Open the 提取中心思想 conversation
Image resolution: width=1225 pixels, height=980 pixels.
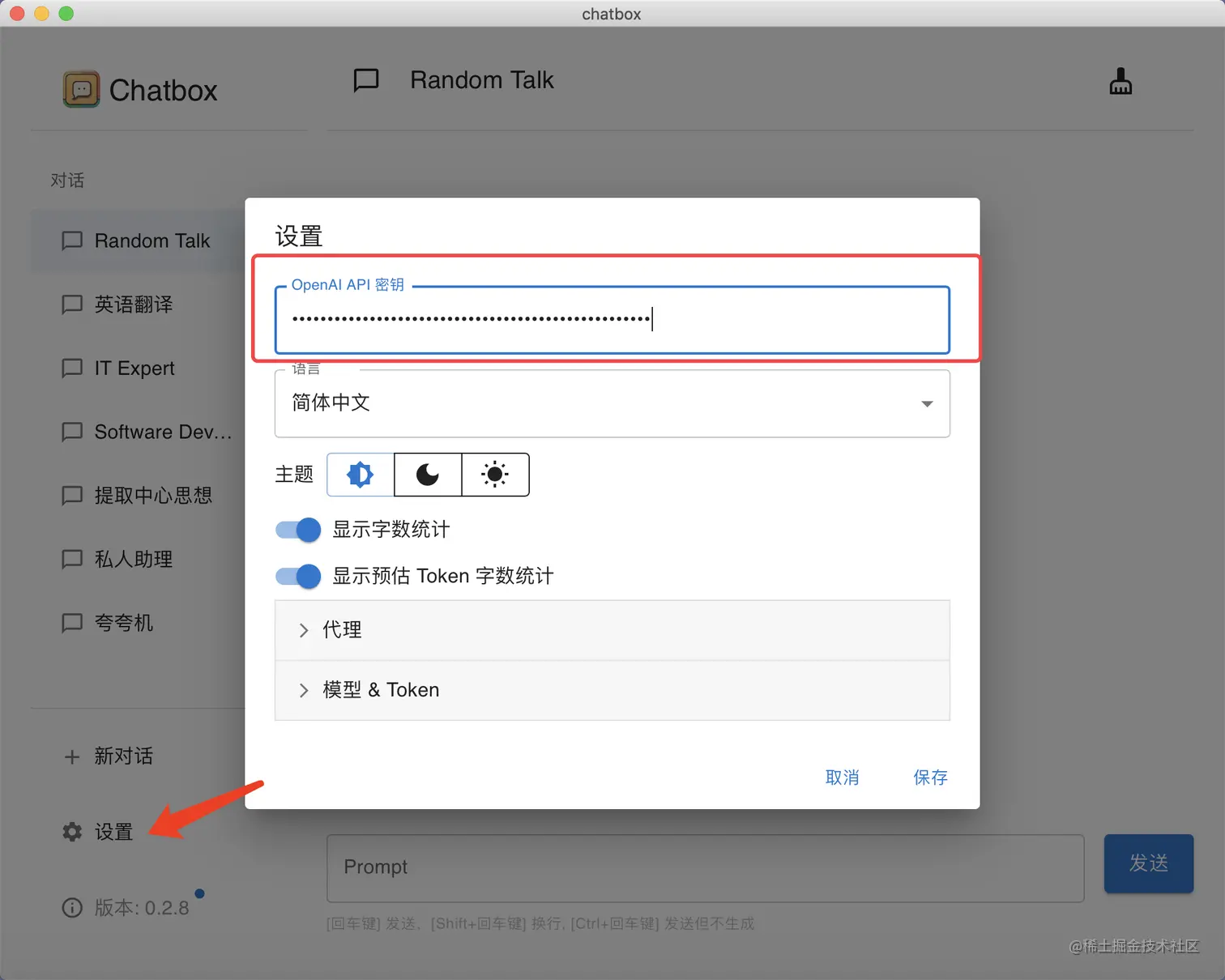(138, 495)
